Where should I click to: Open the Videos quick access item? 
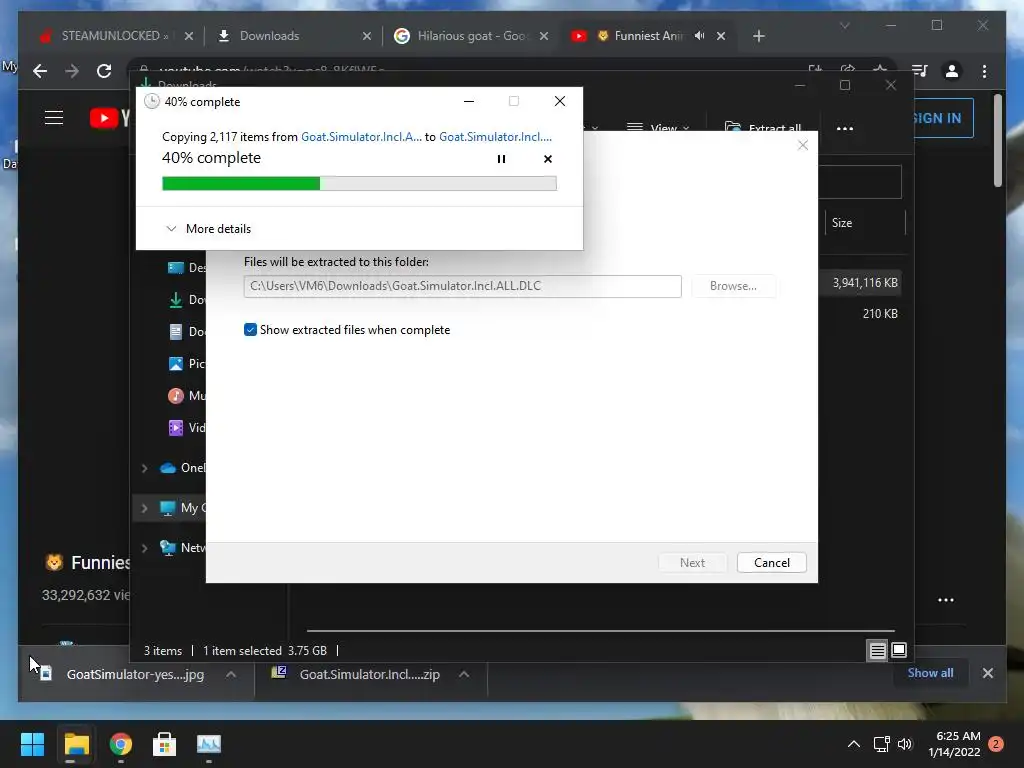(186, 427)
